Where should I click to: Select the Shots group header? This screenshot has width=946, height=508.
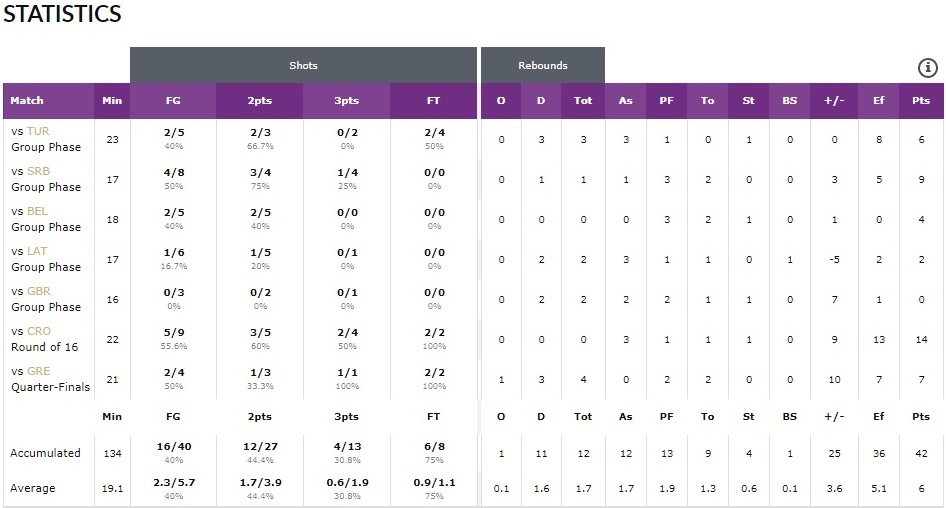(303, 65)
